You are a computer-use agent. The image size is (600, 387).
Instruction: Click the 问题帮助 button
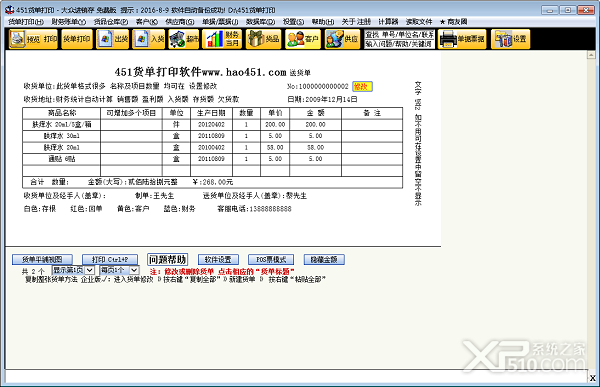pos(168,260)
